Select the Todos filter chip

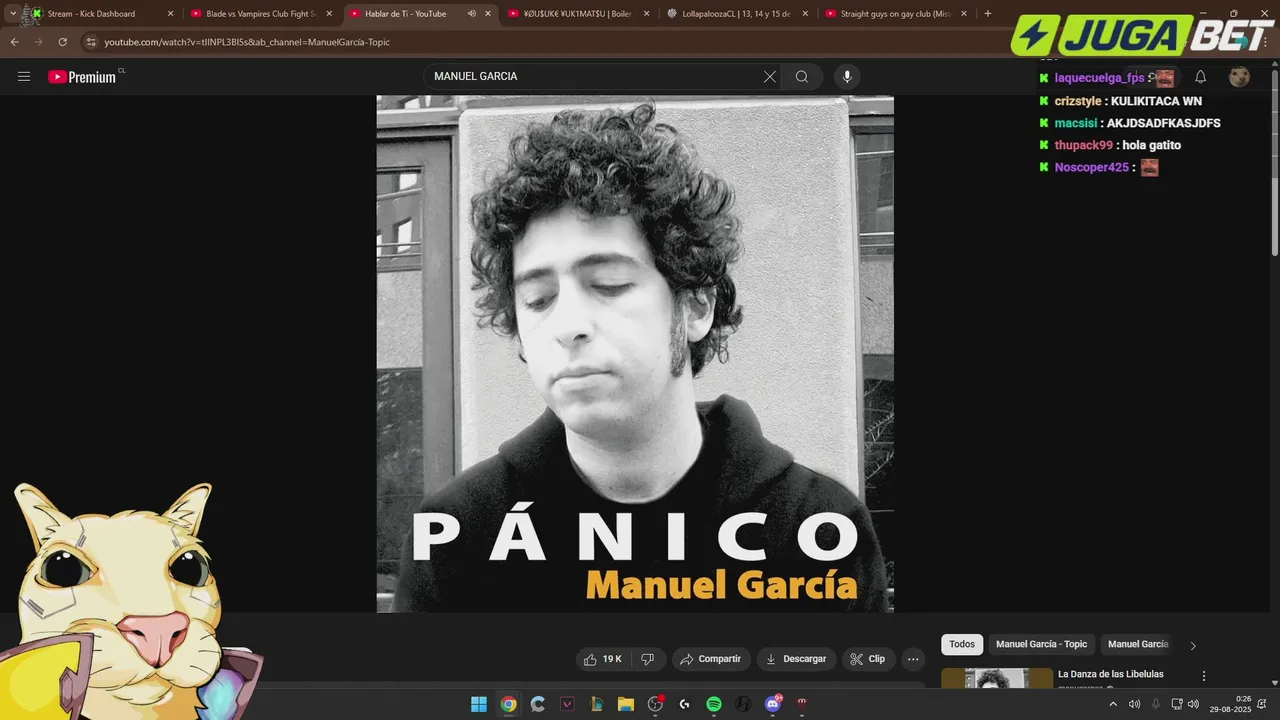click(962, 645)
